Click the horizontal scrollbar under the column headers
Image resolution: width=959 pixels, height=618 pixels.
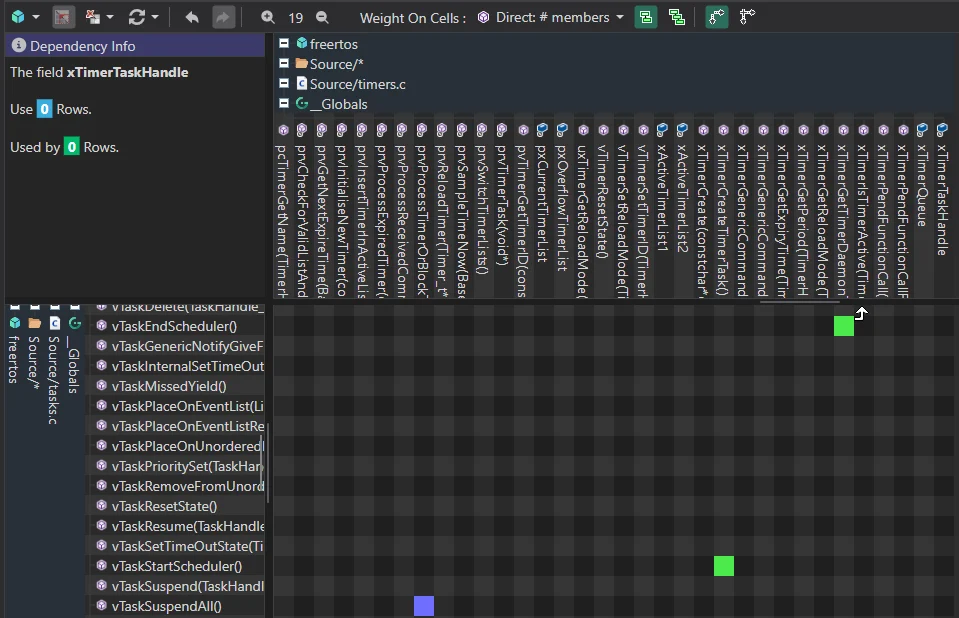coord(799,301)
